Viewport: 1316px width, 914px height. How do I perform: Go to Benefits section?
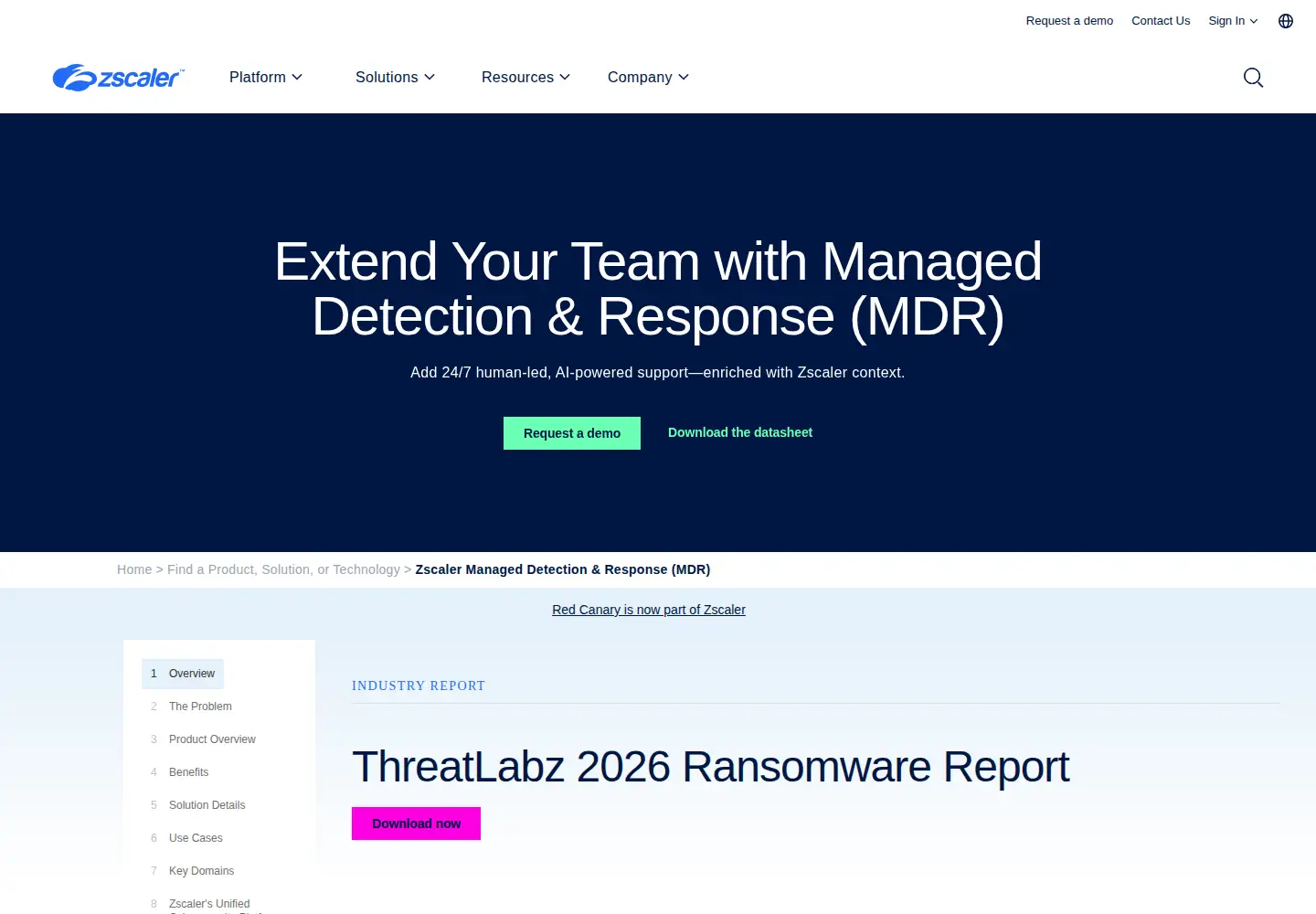pyautogui.click(x=188, y=772)
